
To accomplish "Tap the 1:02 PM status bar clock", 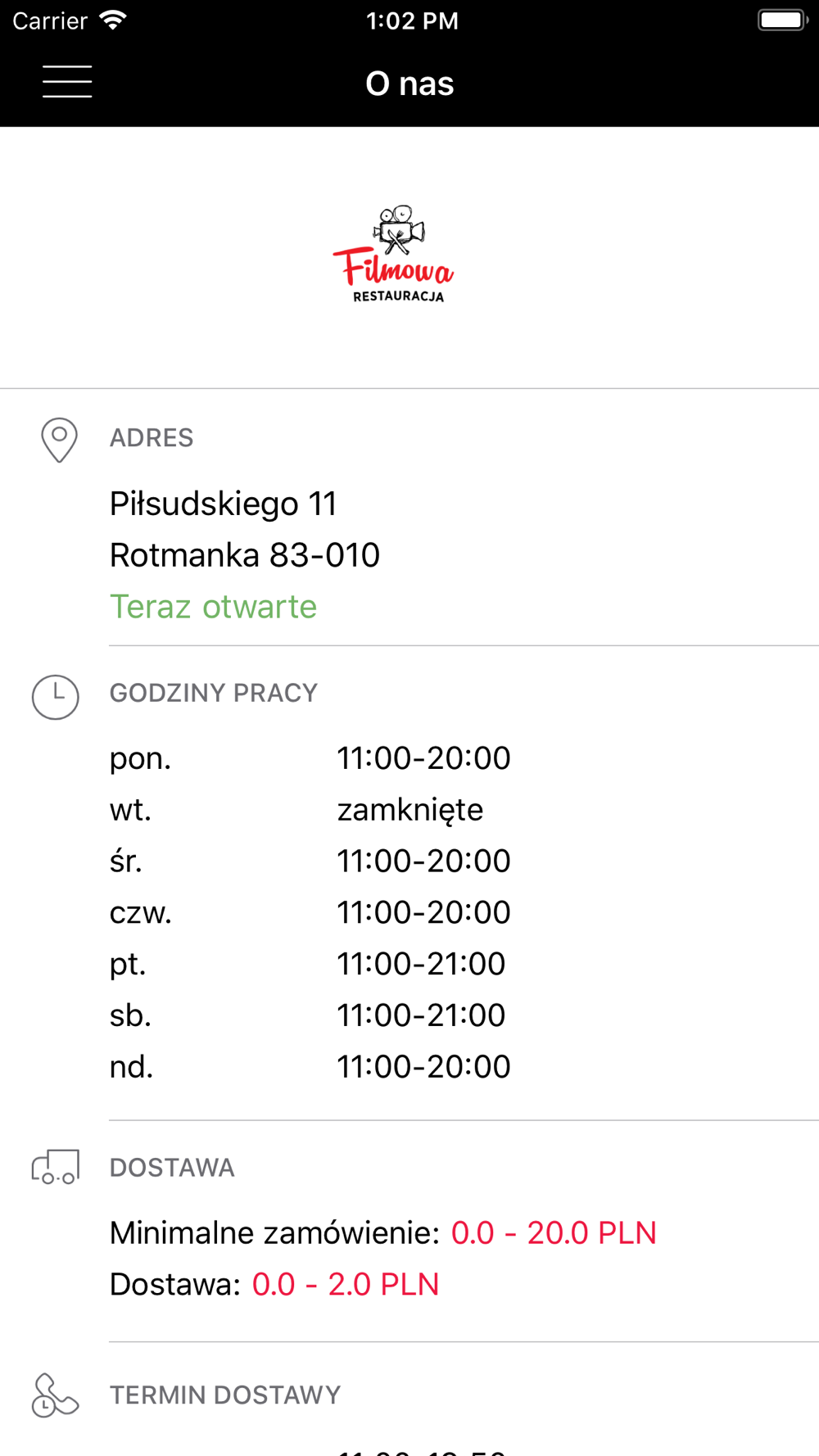I will click(412, 20).
